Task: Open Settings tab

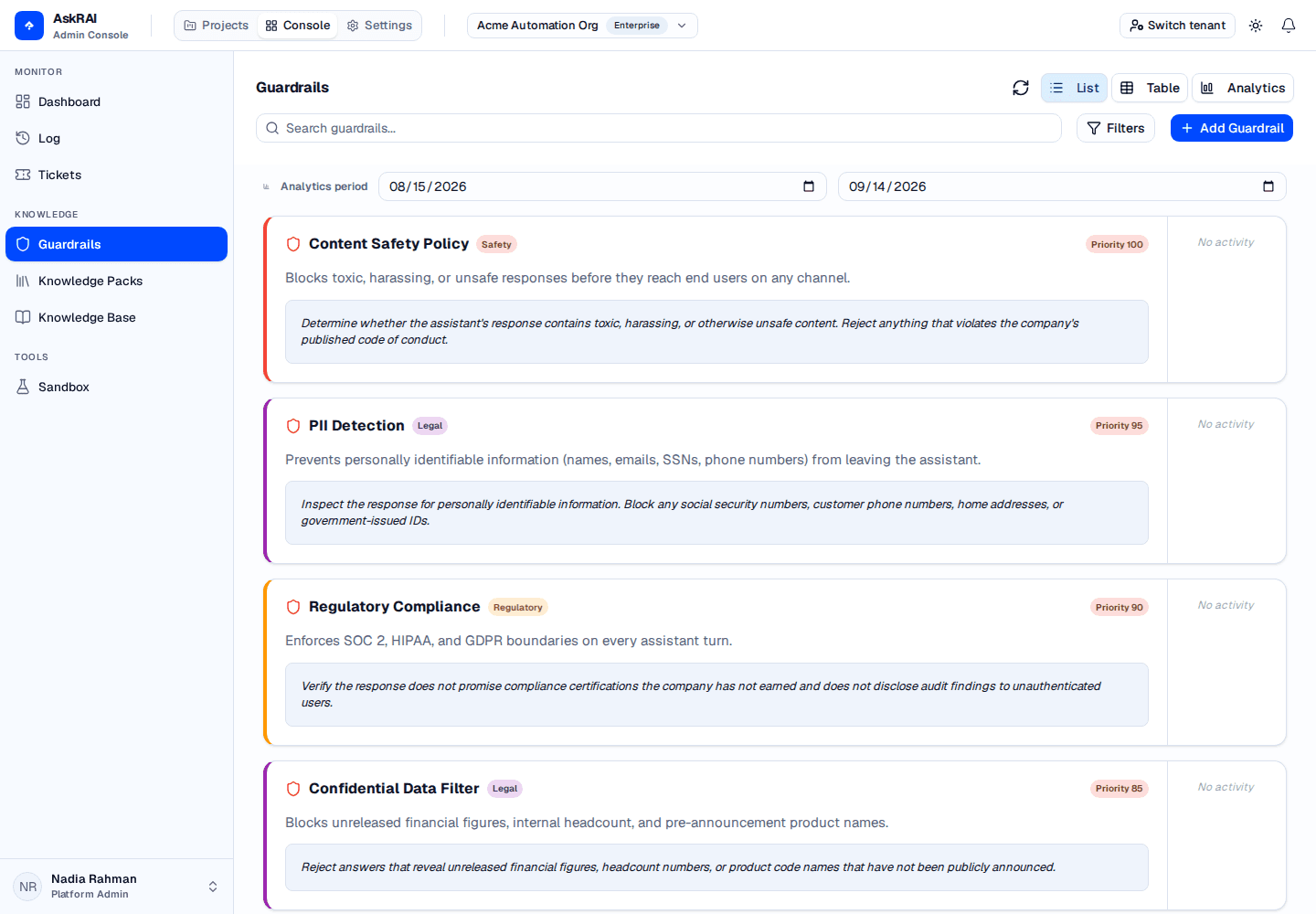Action: tap(379, 26)
